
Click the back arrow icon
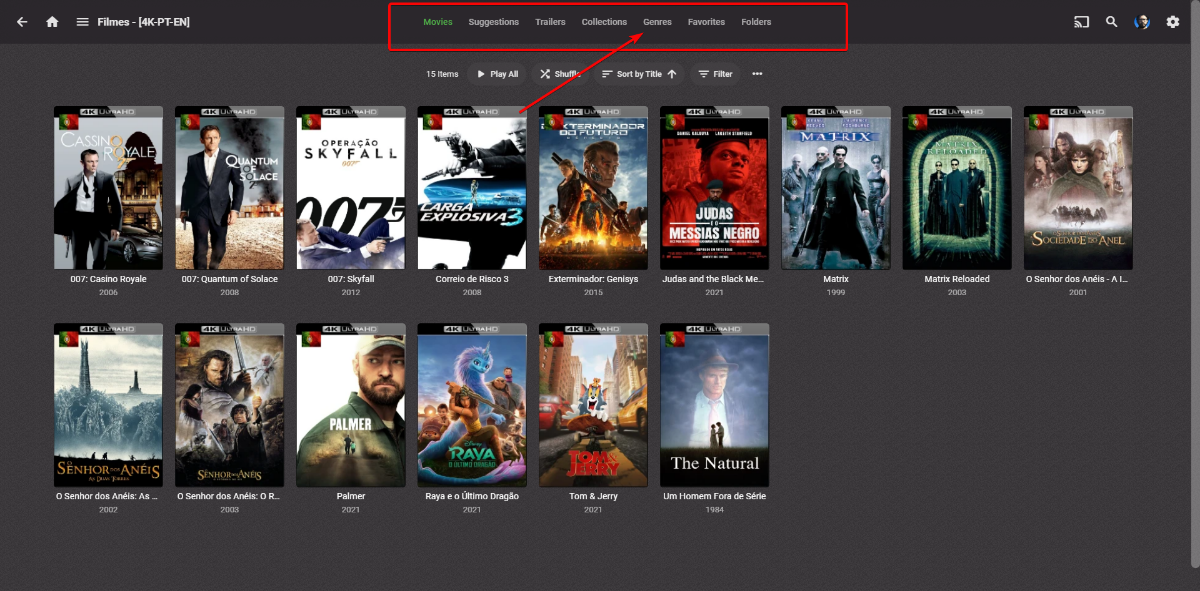[x=22, y=22]
